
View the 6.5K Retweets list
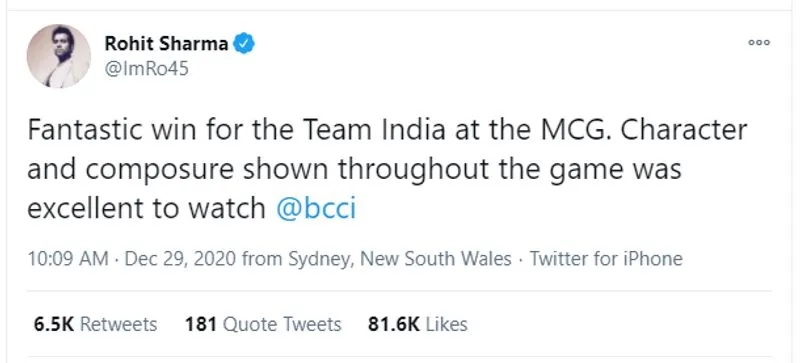95,324
